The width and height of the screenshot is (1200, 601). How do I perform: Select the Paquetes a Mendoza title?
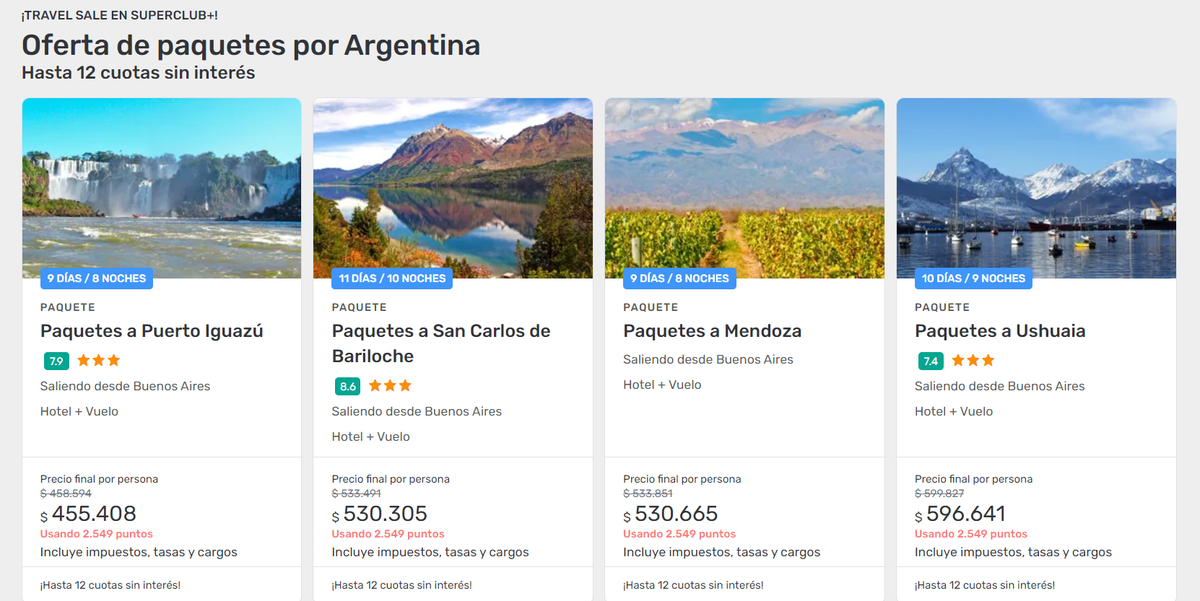712,331
